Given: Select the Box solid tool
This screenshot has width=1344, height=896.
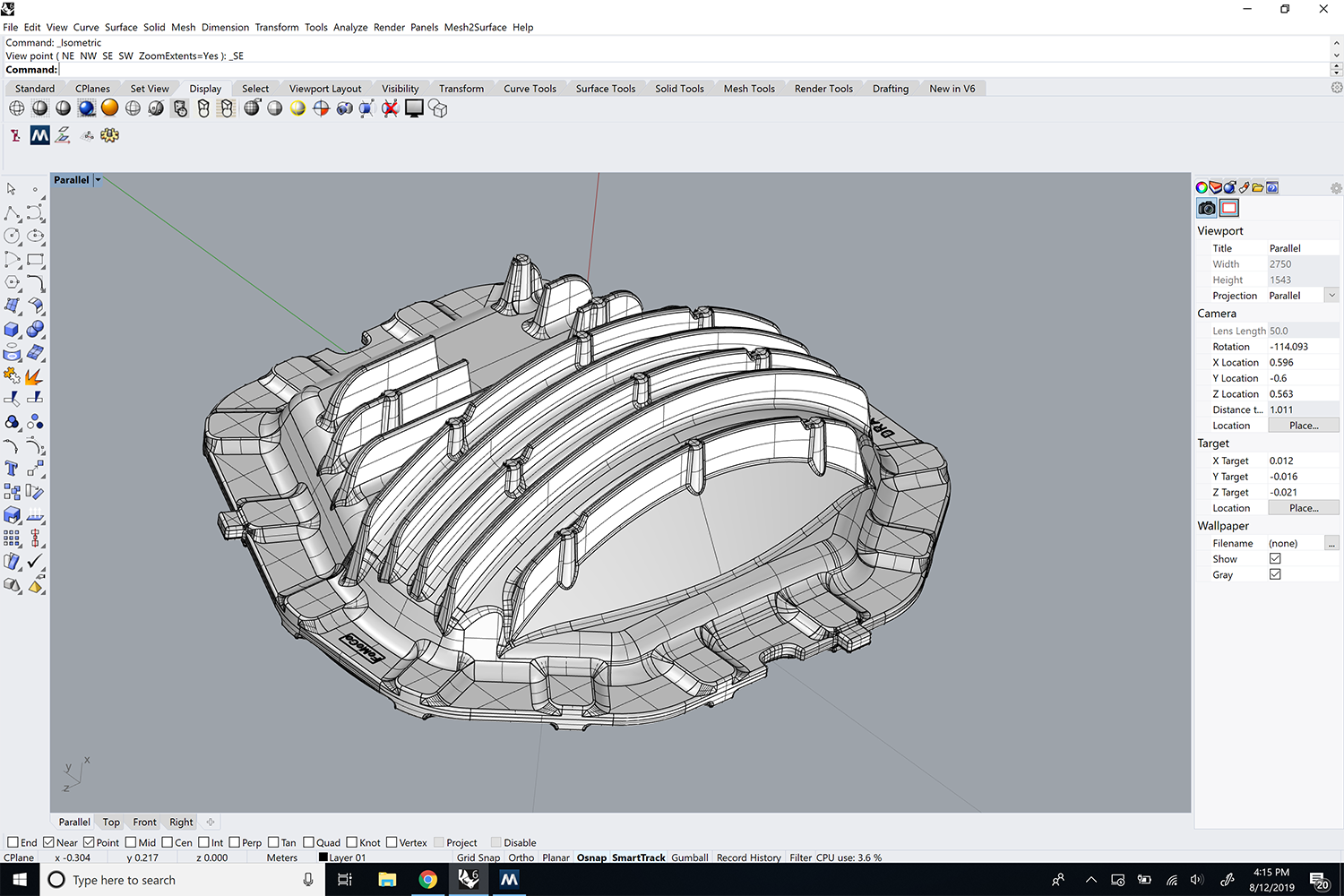Looking at the screenshot, I should click(x=12, y=330).
